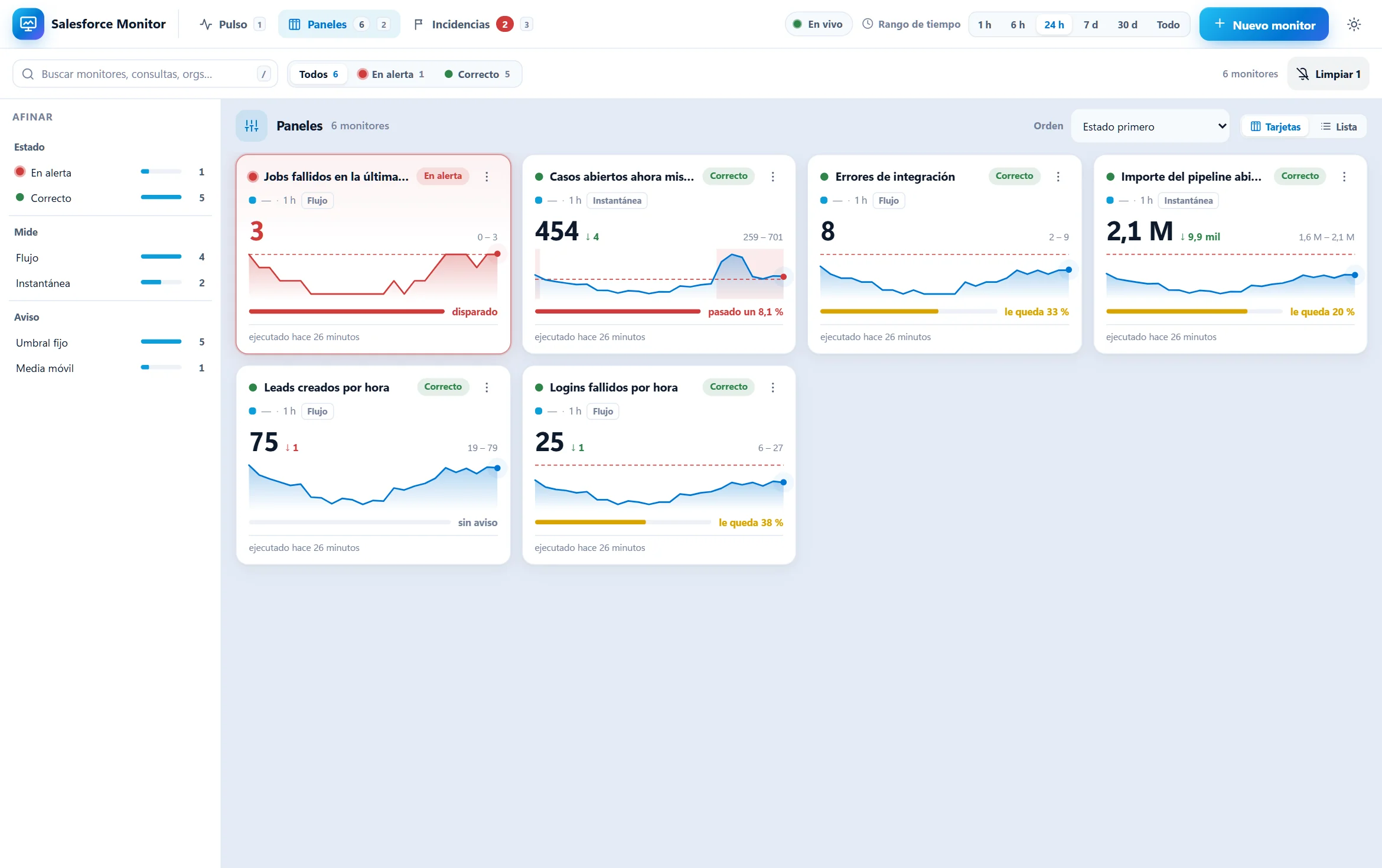This screenshot has width=1382, height=868.
Task: Click the sparkline chart on Leads creados card
Action: click(x=373, y=485)
